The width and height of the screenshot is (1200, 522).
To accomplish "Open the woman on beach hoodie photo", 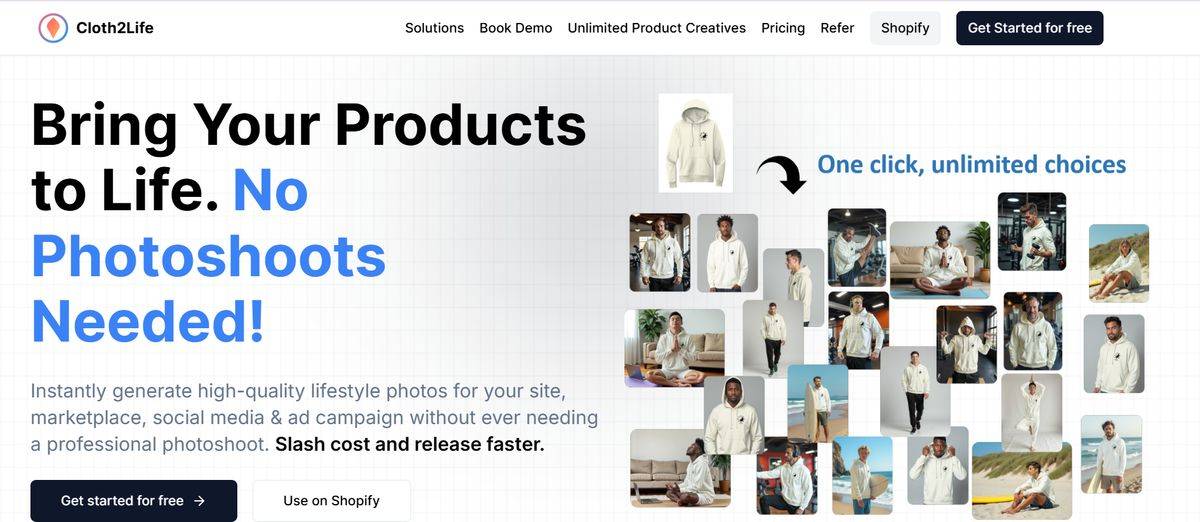I will coord(1118,263).
